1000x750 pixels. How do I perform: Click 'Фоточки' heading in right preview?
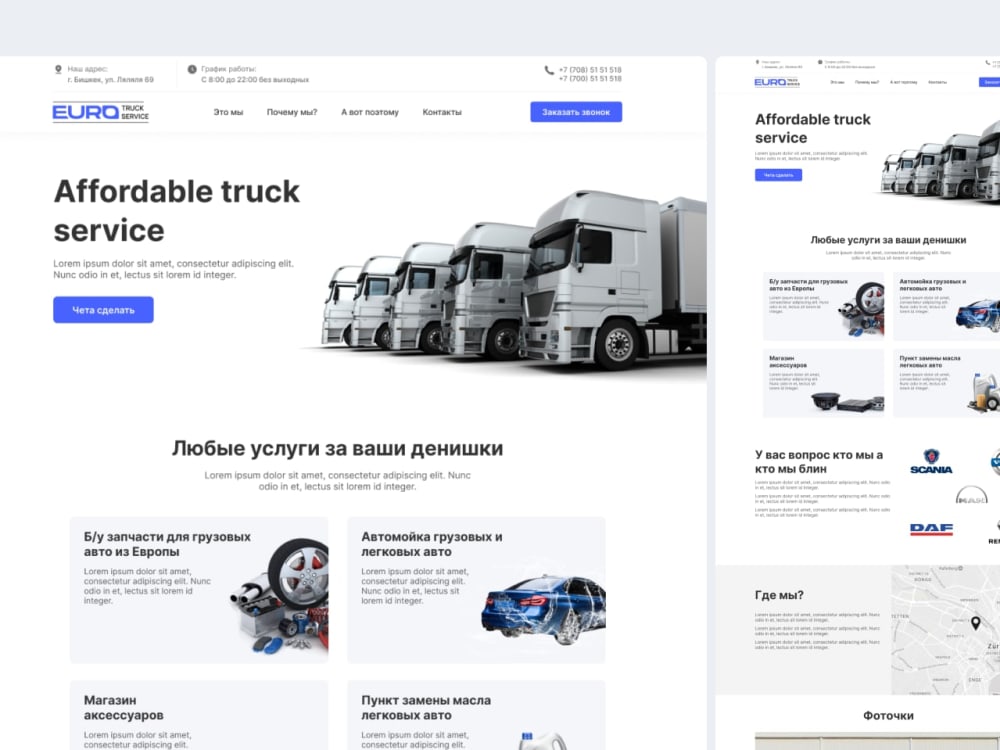[888, 716]
